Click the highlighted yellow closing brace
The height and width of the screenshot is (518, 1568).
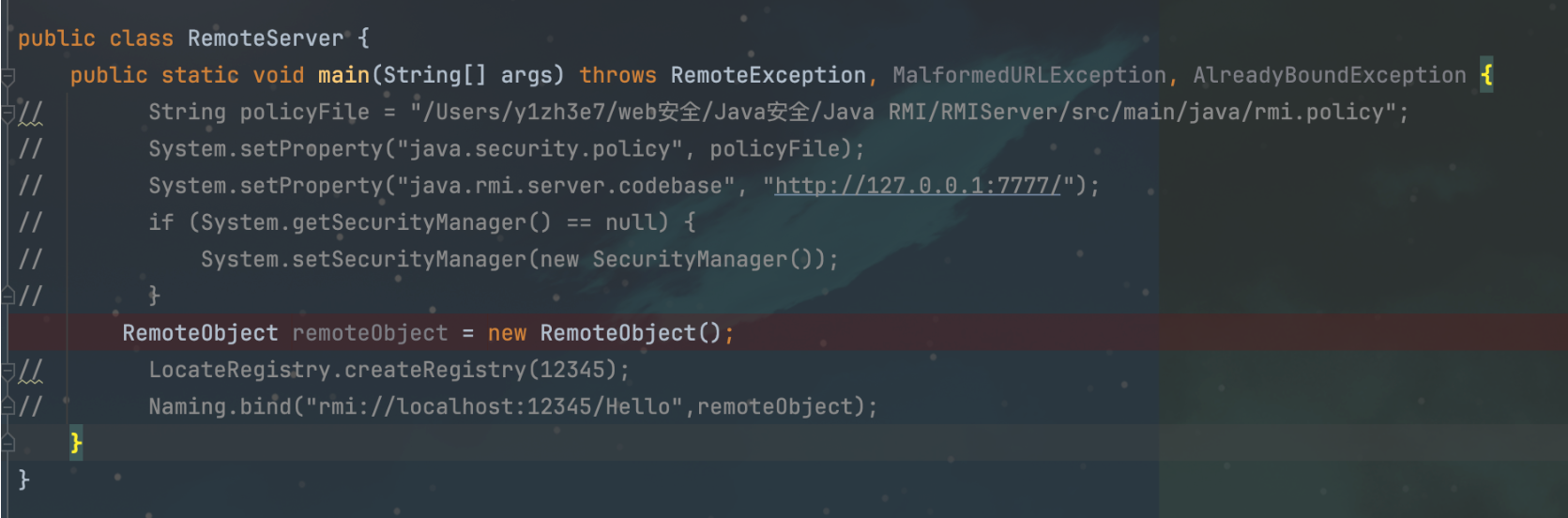point(76,443)
